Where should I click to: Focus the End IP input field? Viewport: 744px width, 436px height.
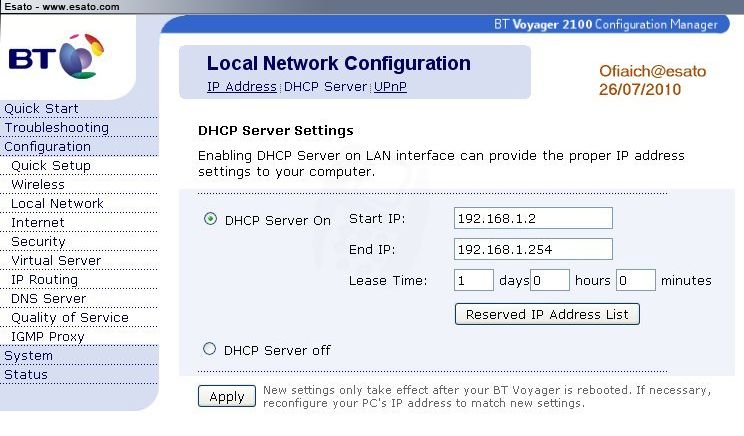(x=533, y=249)
